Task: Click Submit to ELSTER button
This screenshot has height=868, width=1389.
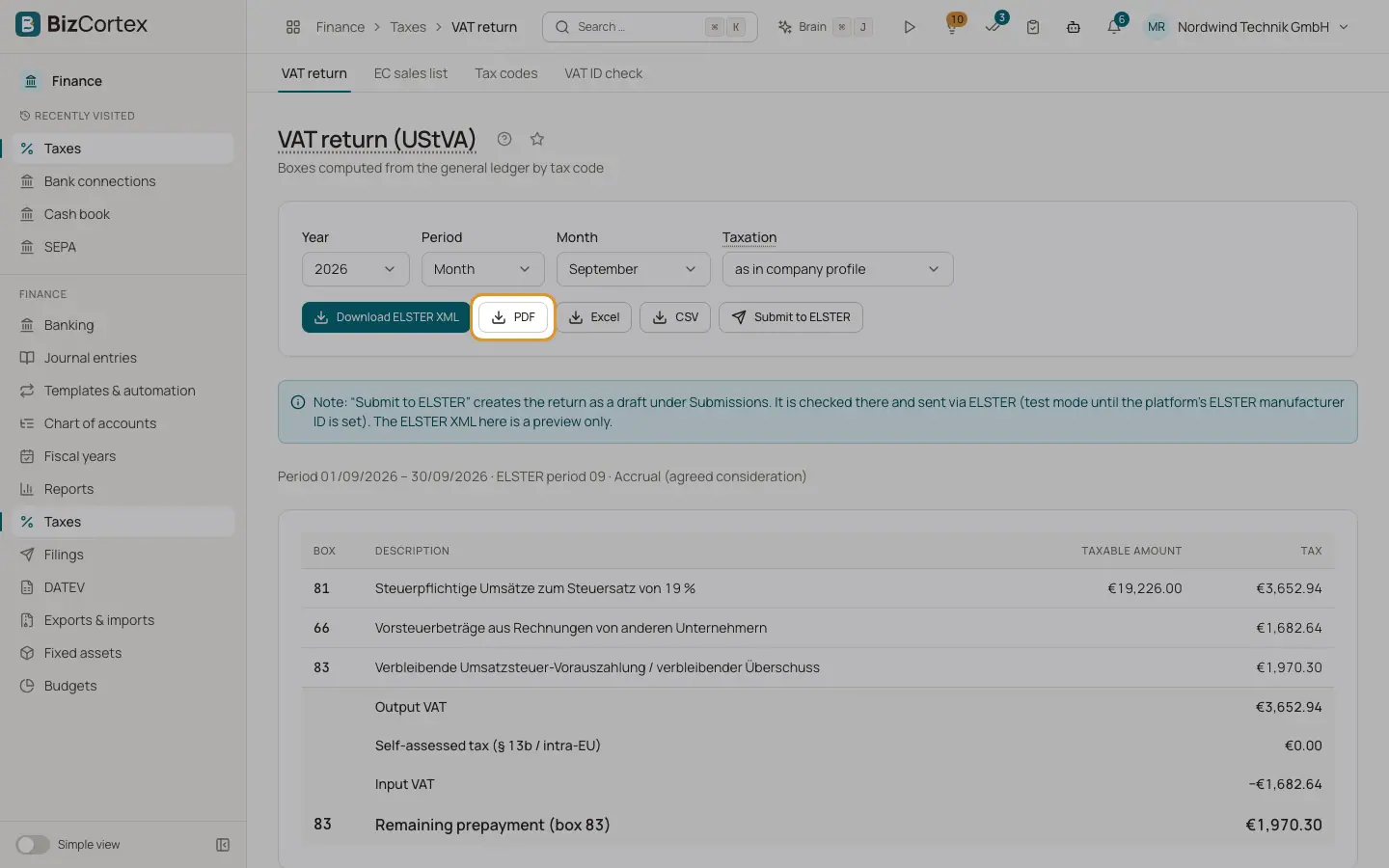Action: [791, 317]
